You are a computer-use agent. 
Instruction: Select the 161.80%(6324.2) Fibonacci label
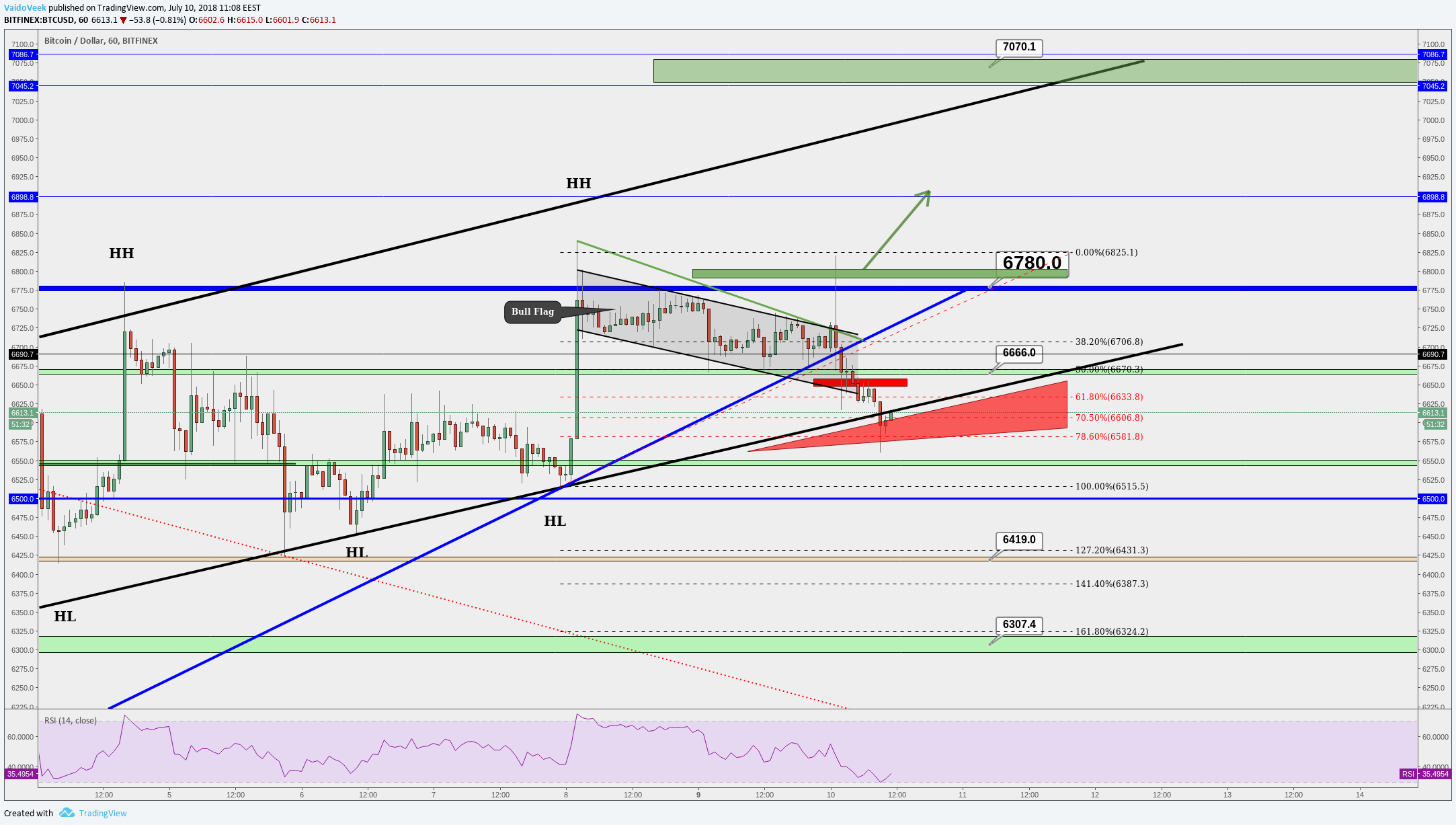(1112, 632)
